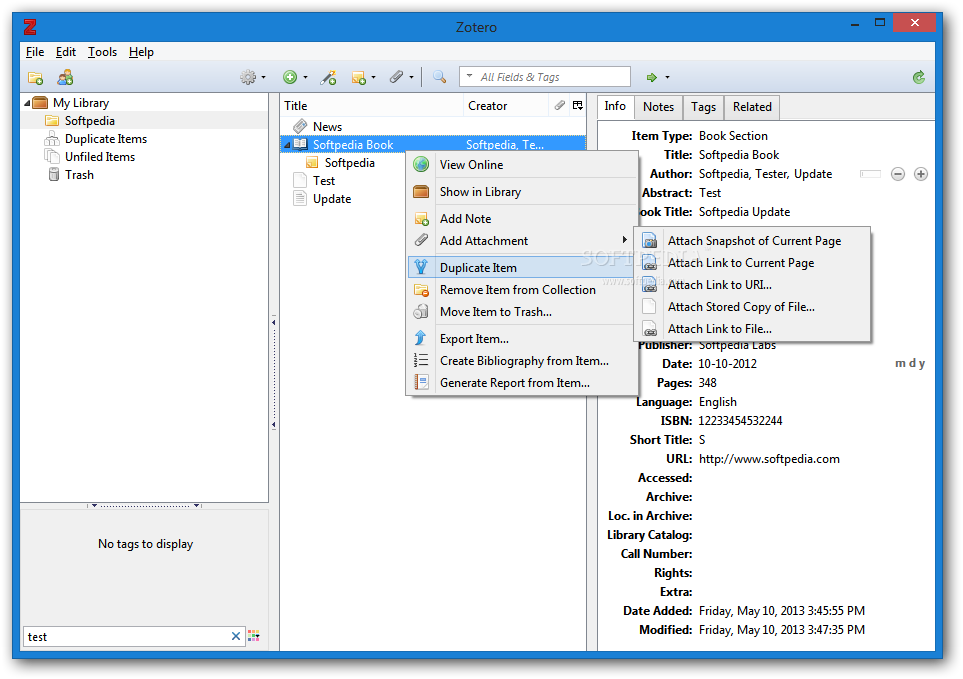The image size is (963, 679).
Task: Click the plus add author button
Action: click(x=921, y=174)
